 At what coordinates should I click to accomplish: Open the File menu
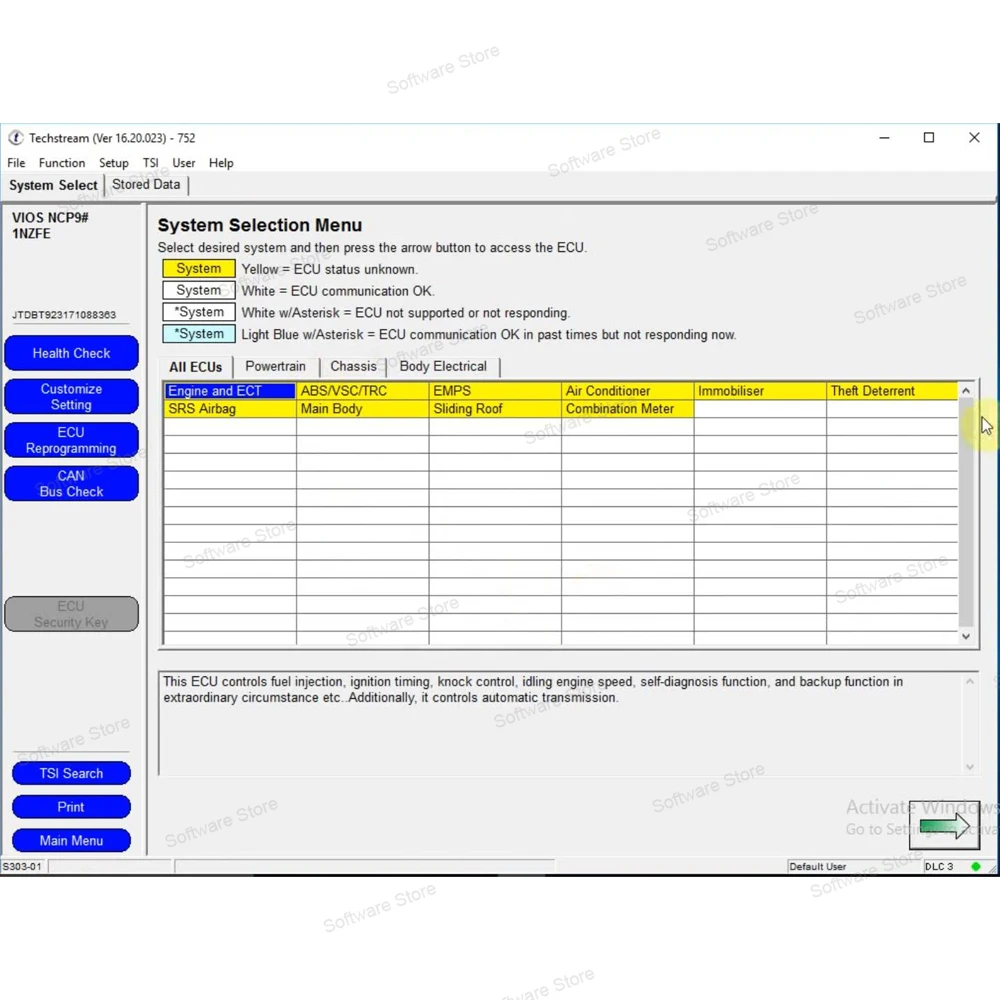tap(16, 163)
